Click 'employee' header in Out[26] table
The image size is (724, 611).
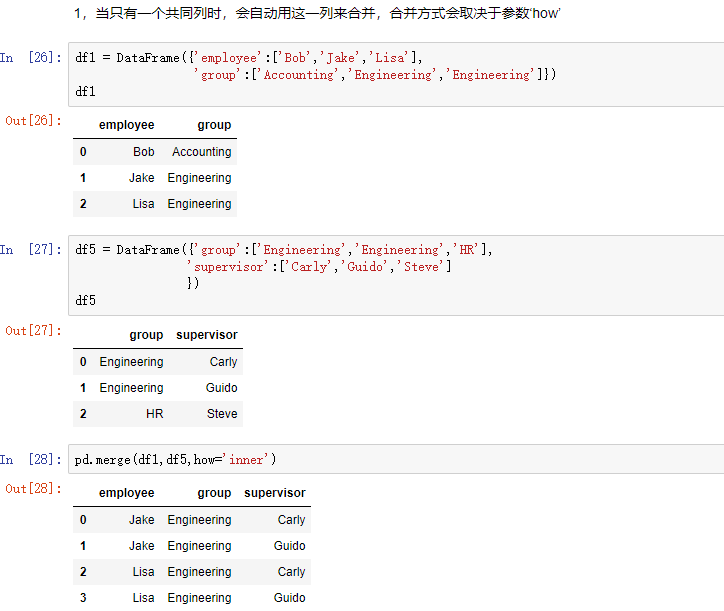tap(127, 125)
